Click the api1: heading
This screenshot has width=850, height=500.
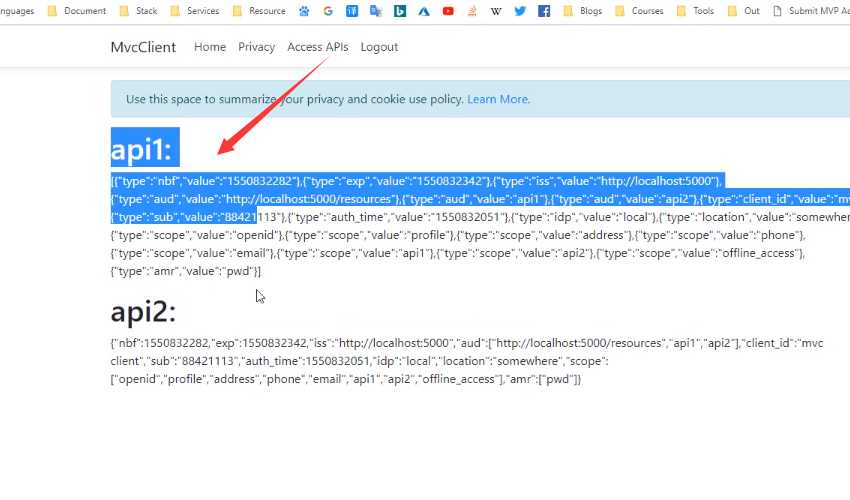pos(141,149)
